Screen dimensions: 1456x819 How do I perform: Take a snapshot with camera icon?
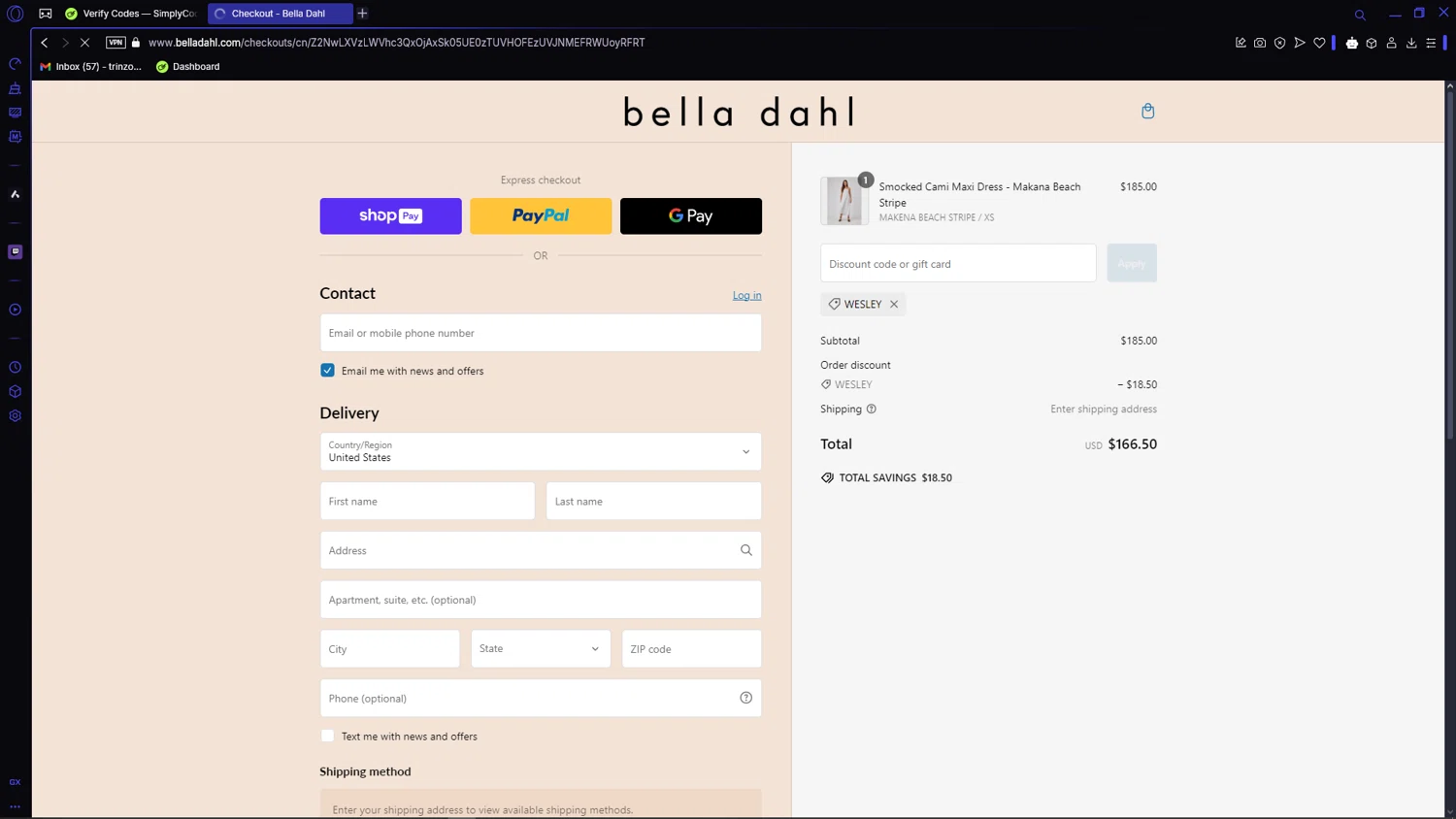pos(1260,43)
